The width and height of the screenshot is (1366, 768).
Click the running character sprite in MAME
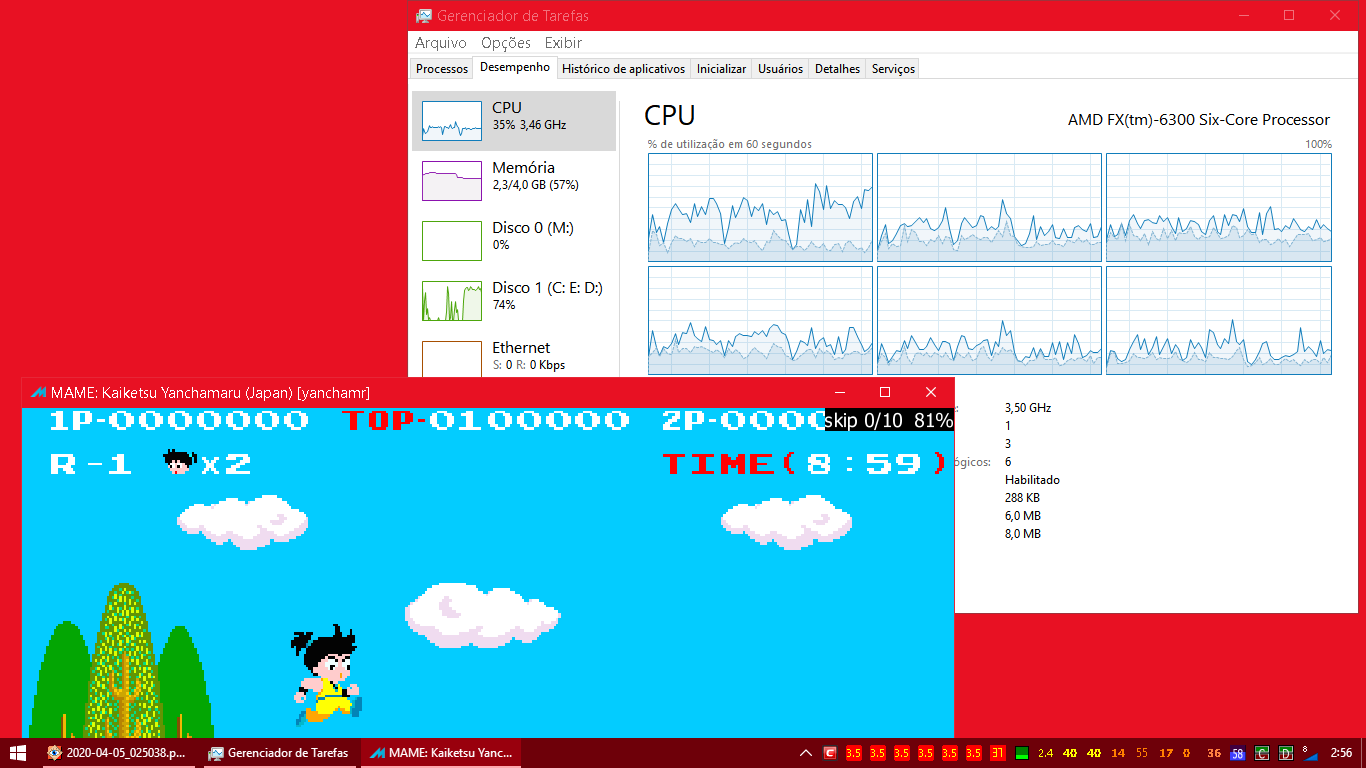coord(327,674)
